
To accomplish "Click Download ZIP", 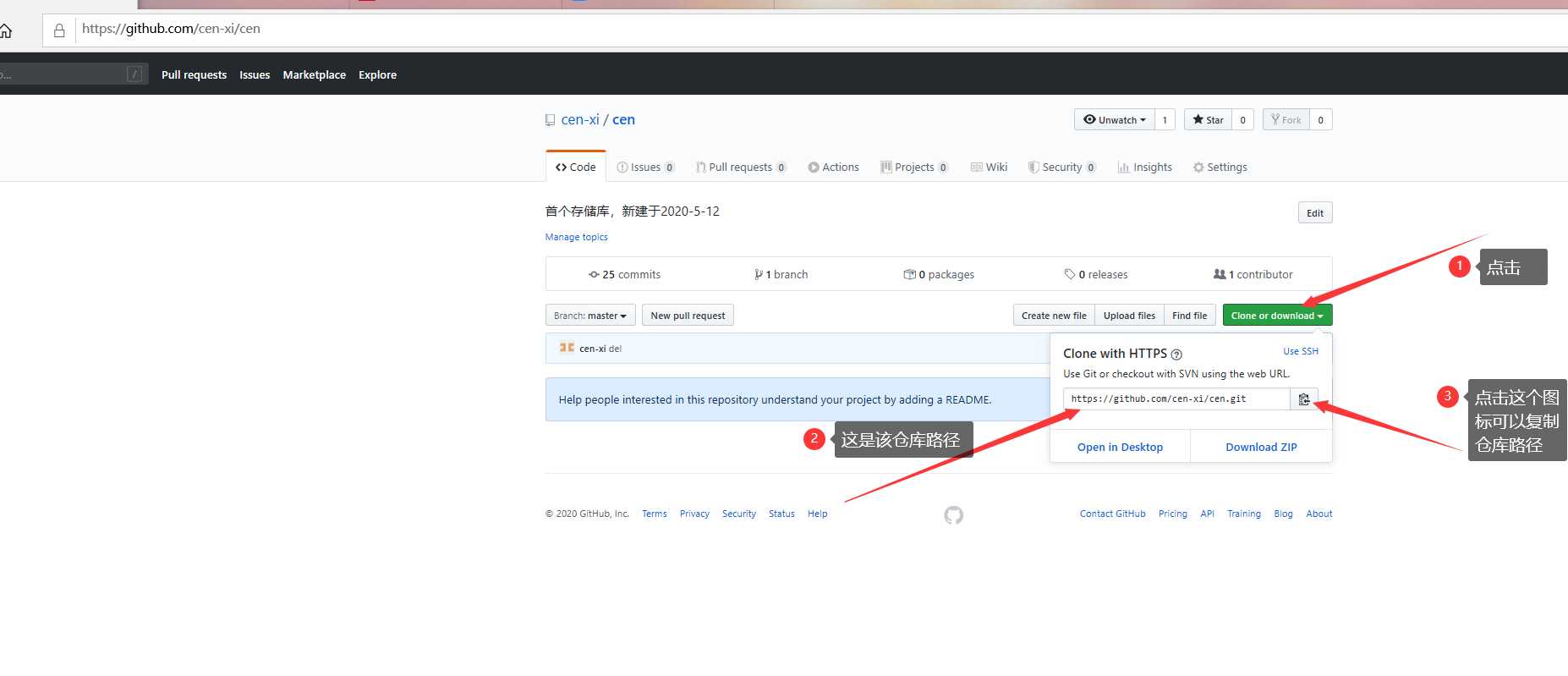I will point(1261,447).
